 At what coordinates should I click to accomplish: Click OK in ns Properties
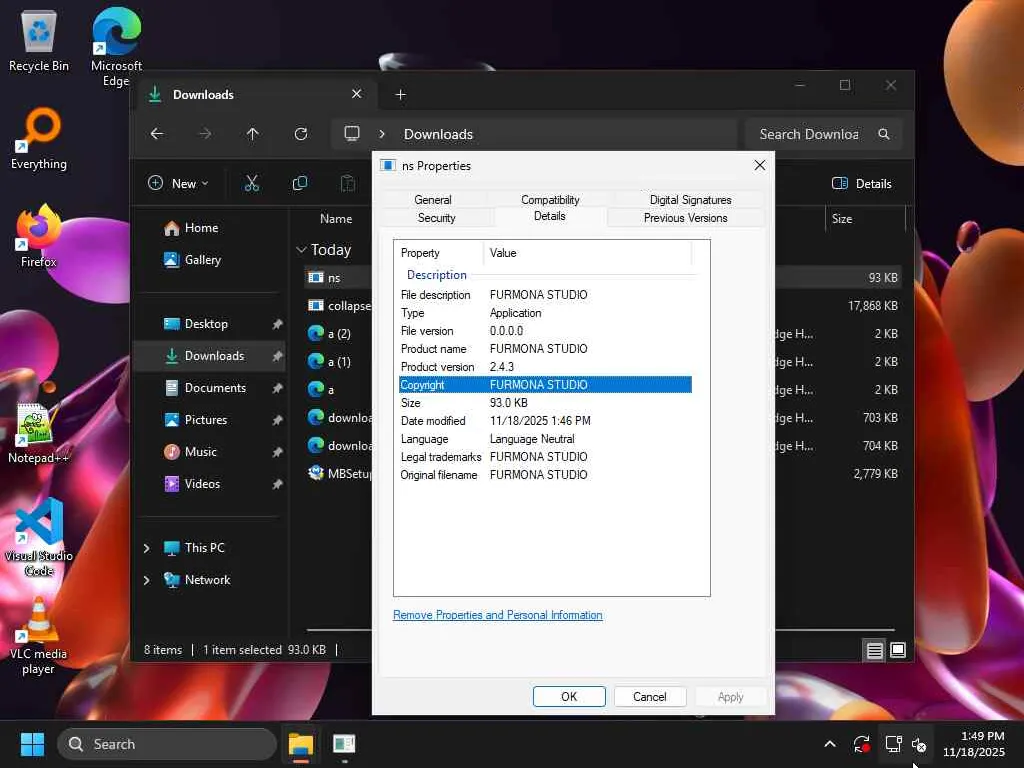(569, 697)
